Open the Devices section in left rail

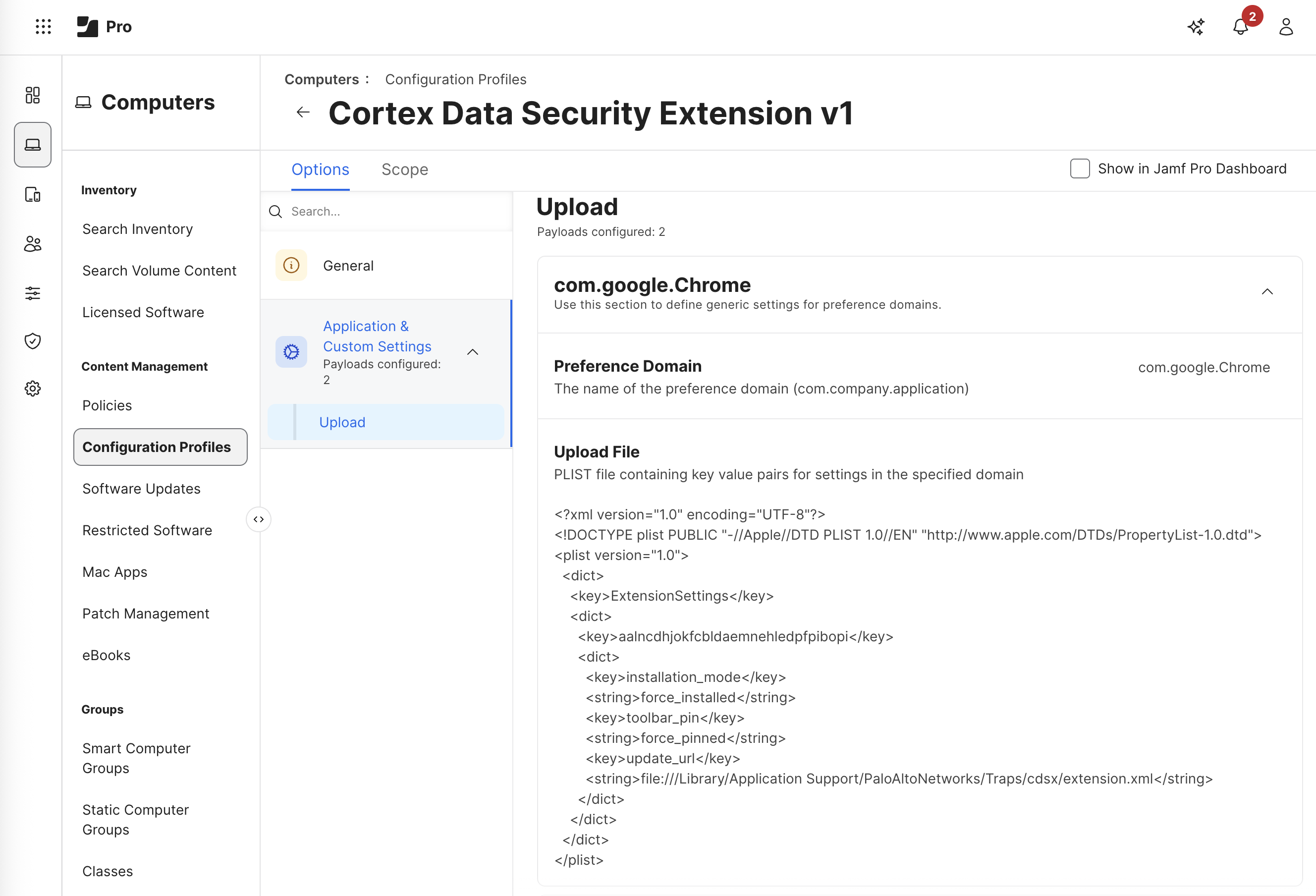(x=33, y=195)
